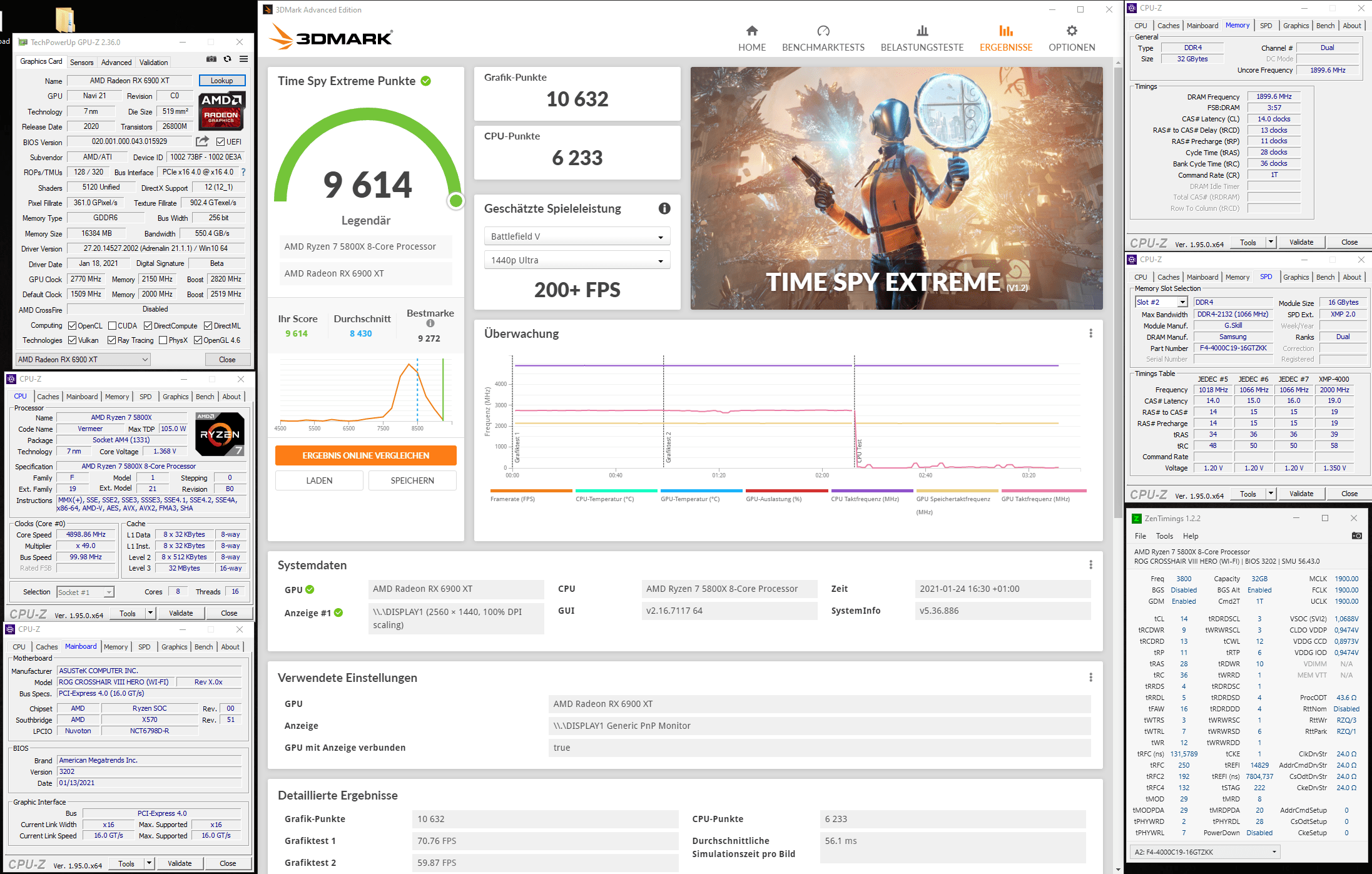Screen dimensions: 1372x874
Task: Click ERGEBNIS ONLINE VERGLEICHEN button
Action: tap(366, 455)
